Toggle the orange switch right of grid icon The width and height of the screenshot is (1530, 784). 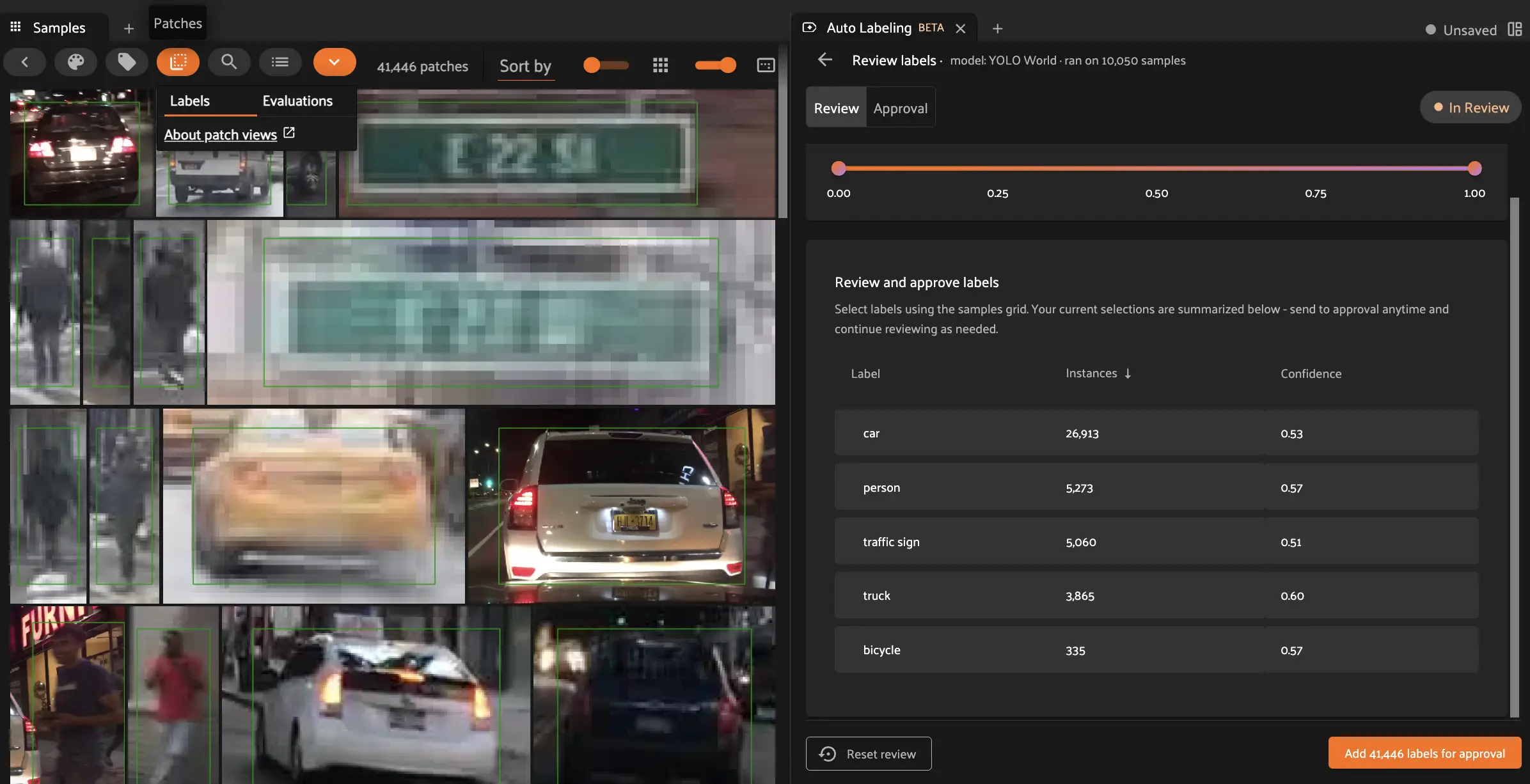coord(716,65)
